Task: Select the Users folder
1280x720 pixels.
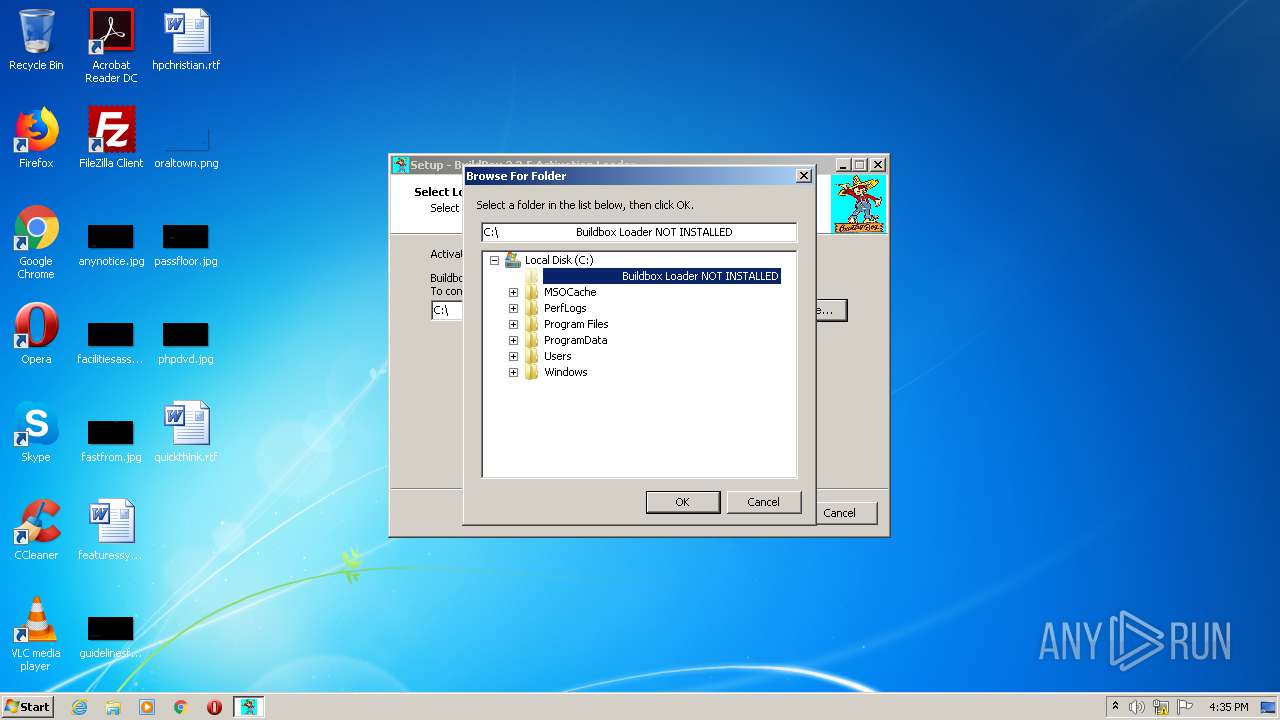Action: click(558, 356)
